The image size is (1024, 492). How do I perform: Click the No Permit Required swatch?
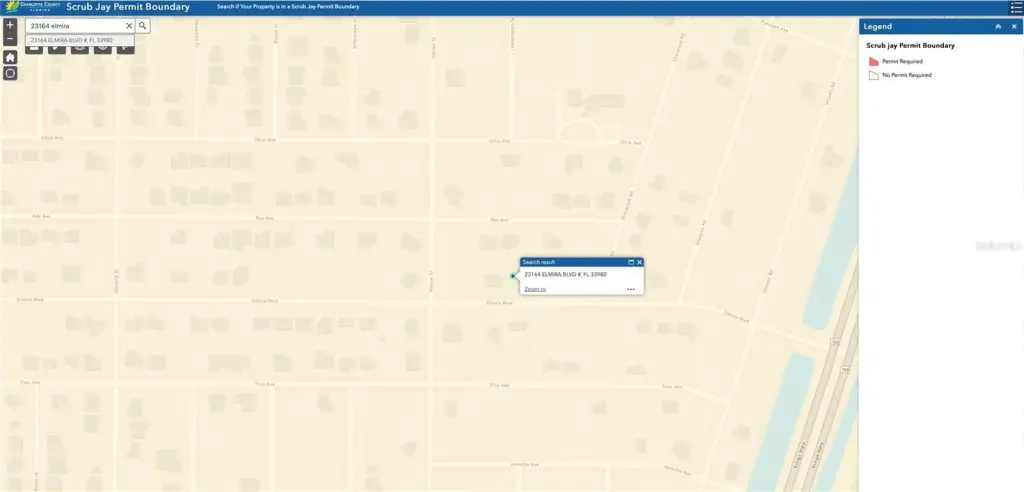click(873, 75)
